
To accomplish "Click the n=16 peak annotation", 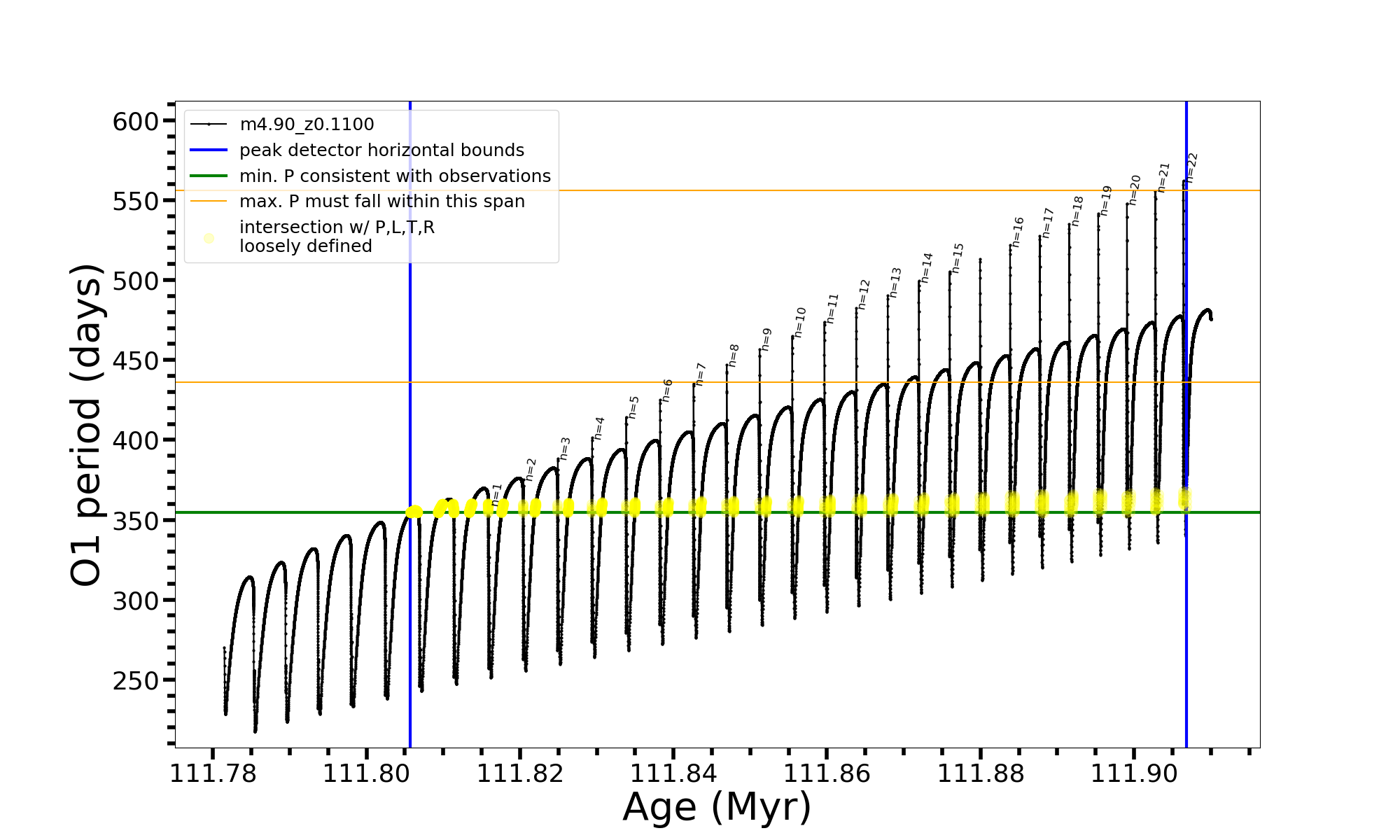I will point(1018,232).
